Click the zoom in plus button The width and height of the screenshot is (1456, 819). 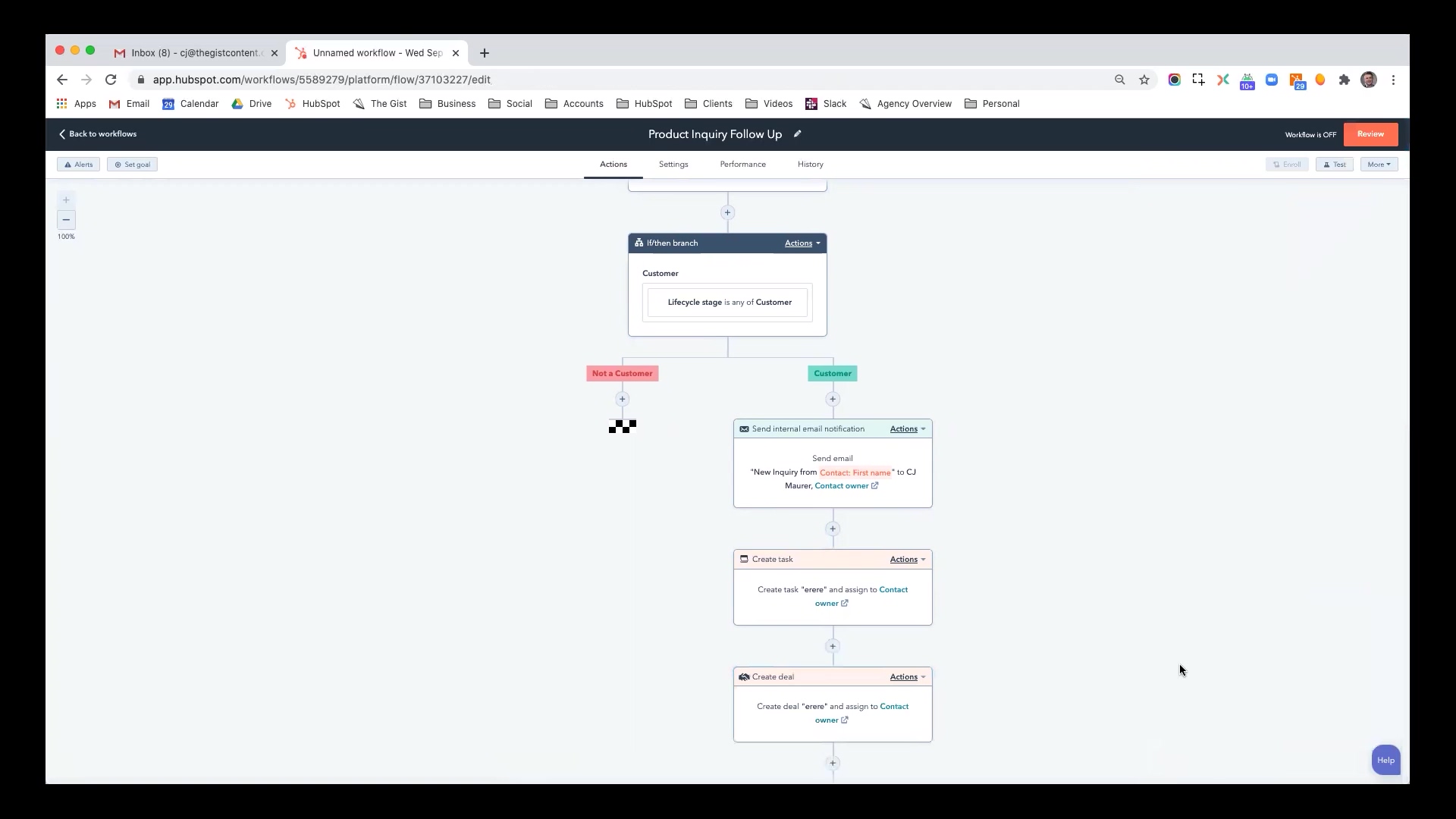(x=66, y=200)
